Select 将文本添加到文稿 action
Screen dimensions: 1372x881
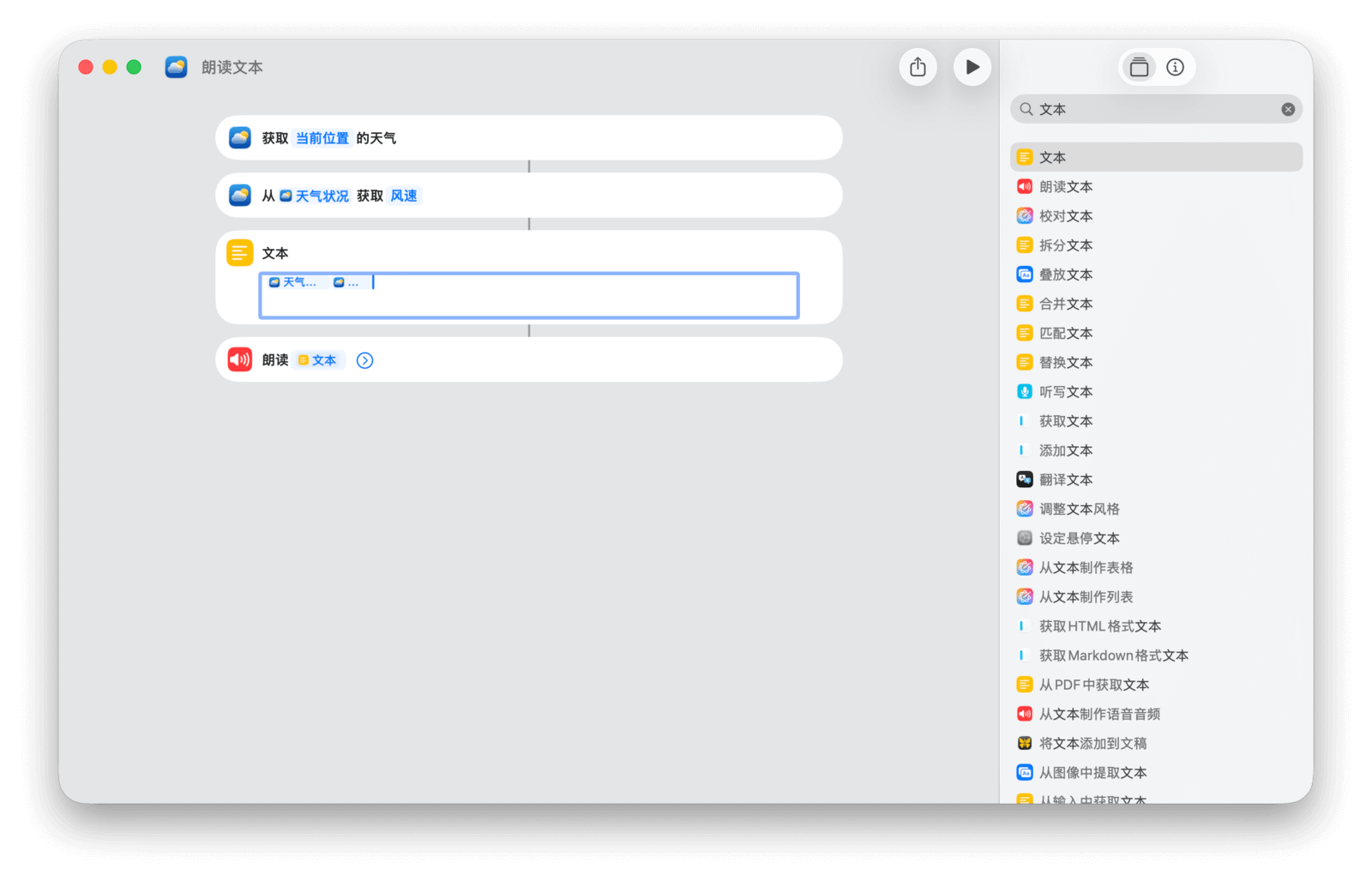tap(1092, 743)
